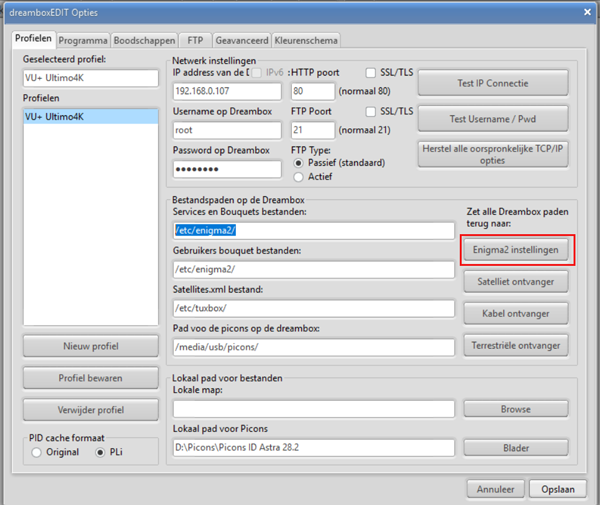
Task: Click the Satellites.xml bestand path field
Action: [x=314, y=307]
